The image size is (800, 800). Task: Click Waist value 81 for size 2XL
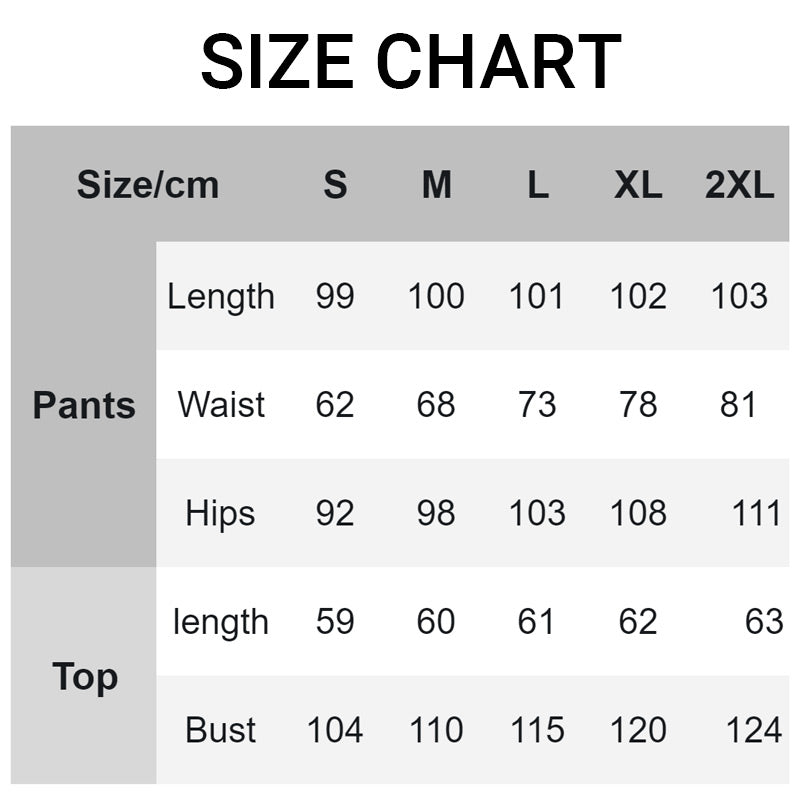click(738, 405)
